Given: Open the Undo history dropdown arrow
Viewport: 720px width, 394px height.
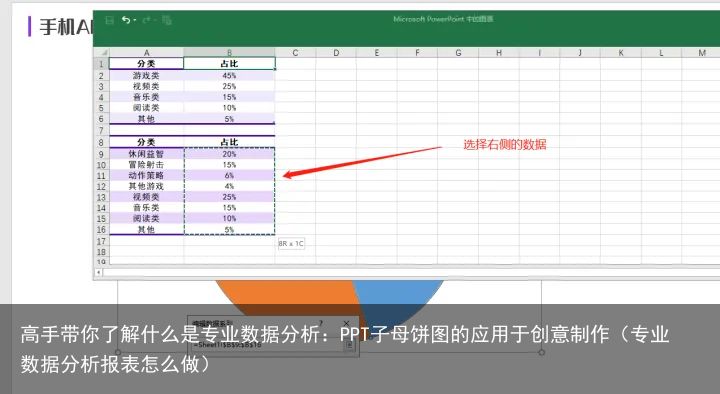Looking at the screenshot, I should tap(135, 20).
